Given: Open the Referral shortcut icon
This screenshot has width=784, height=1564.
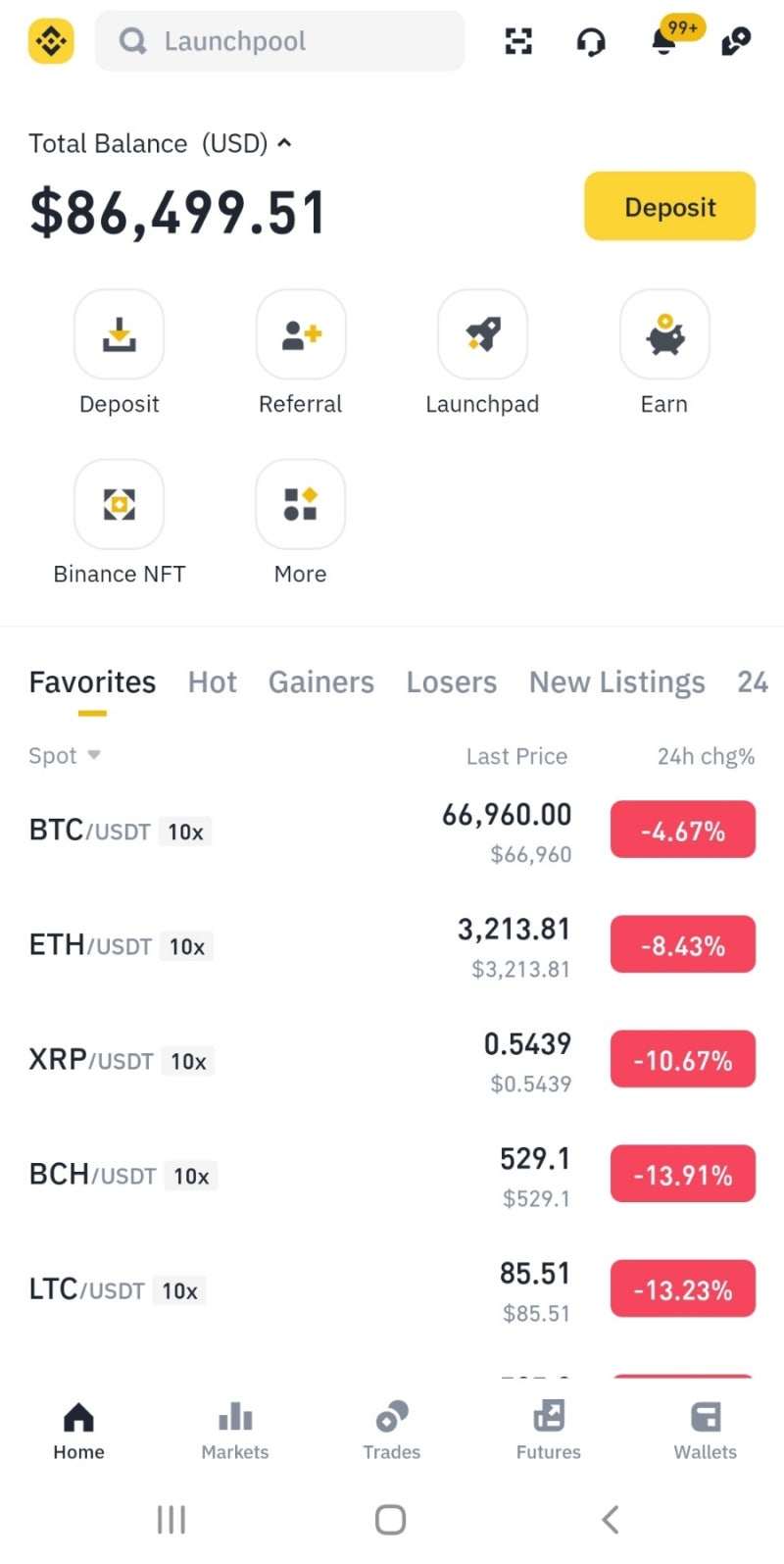Looking at the screenshot, I should pyautogui.click(x=301, y=334).
